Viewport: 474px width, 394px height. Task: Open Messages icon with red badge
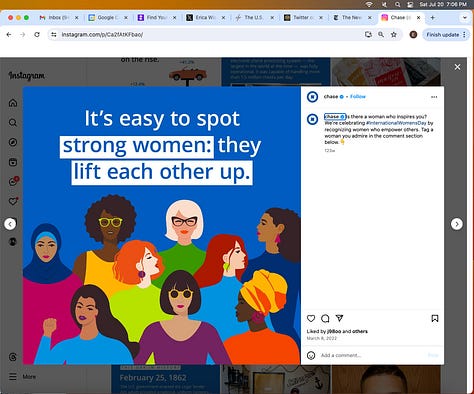(13, 181)
